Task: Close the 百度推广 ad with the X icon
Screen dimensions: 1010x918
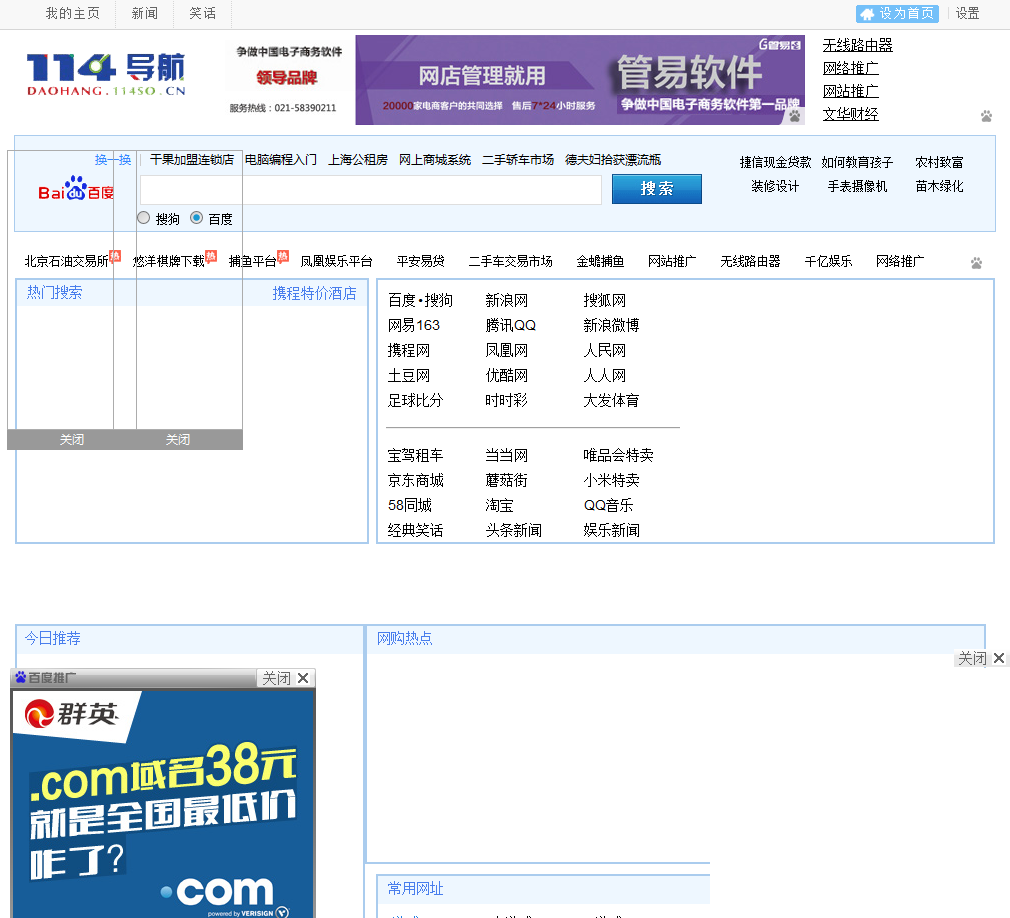Action: pyautogui.click(x=303, y=678)
